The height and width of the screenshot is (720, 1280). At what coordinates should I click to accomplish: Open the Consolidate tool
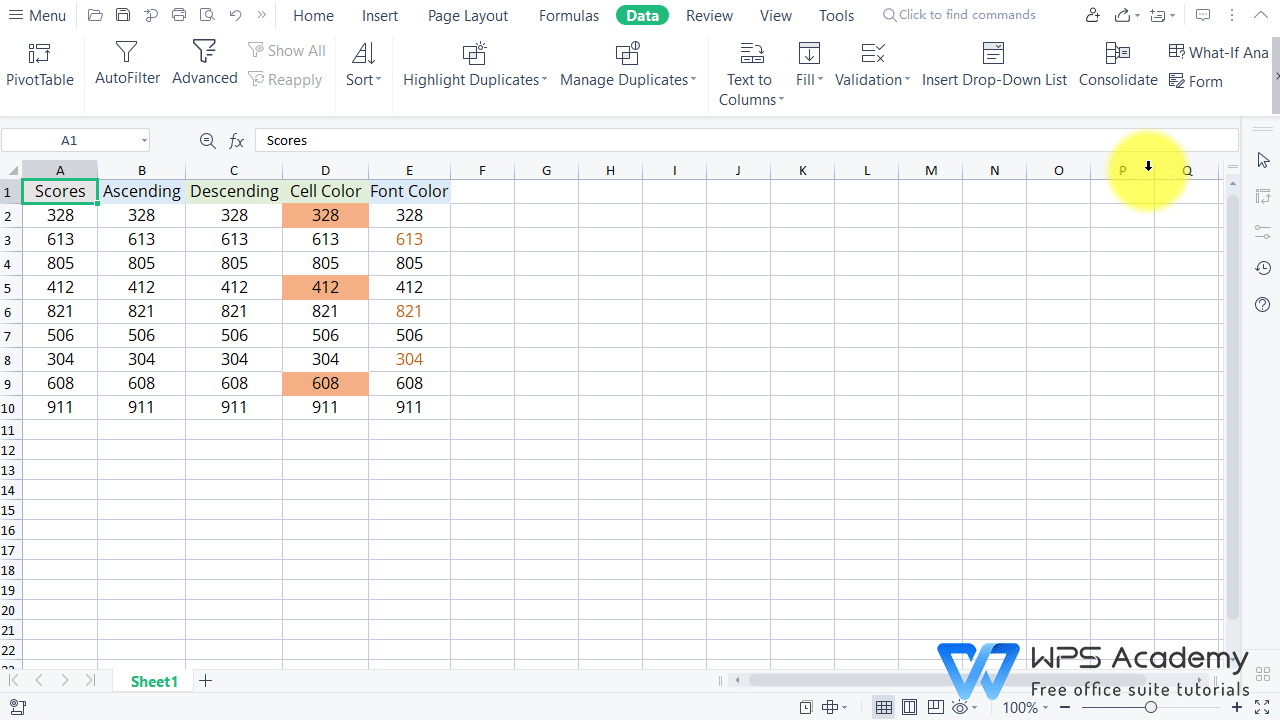click(x=1117, y=65)
